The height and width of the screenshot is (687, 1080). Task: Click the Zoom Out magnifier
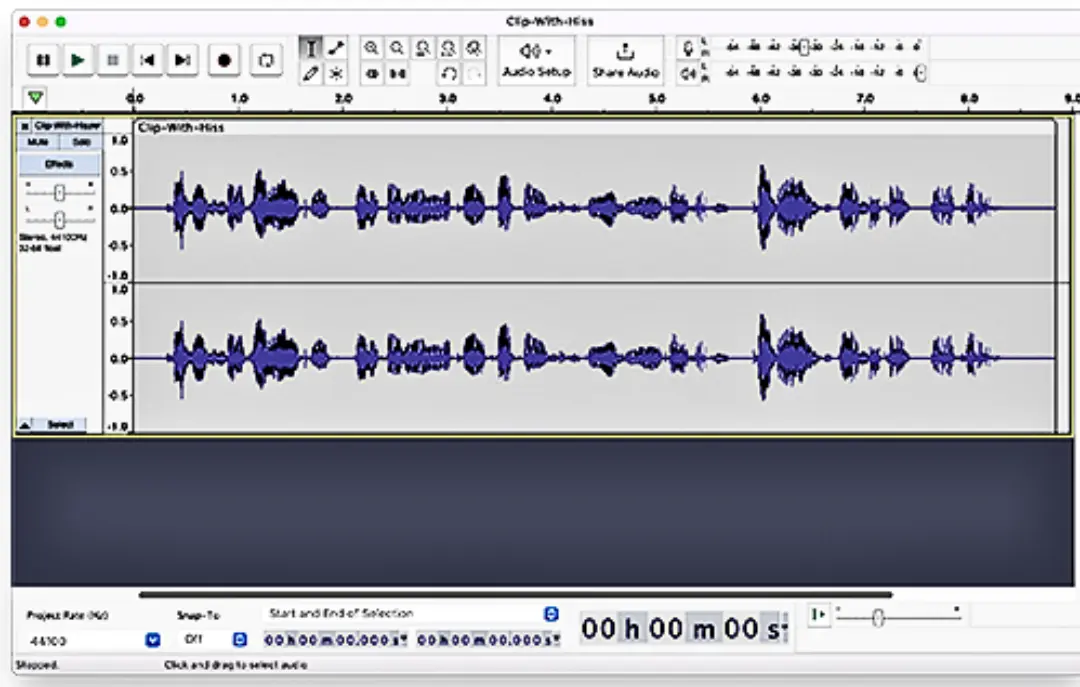(397, 48)
